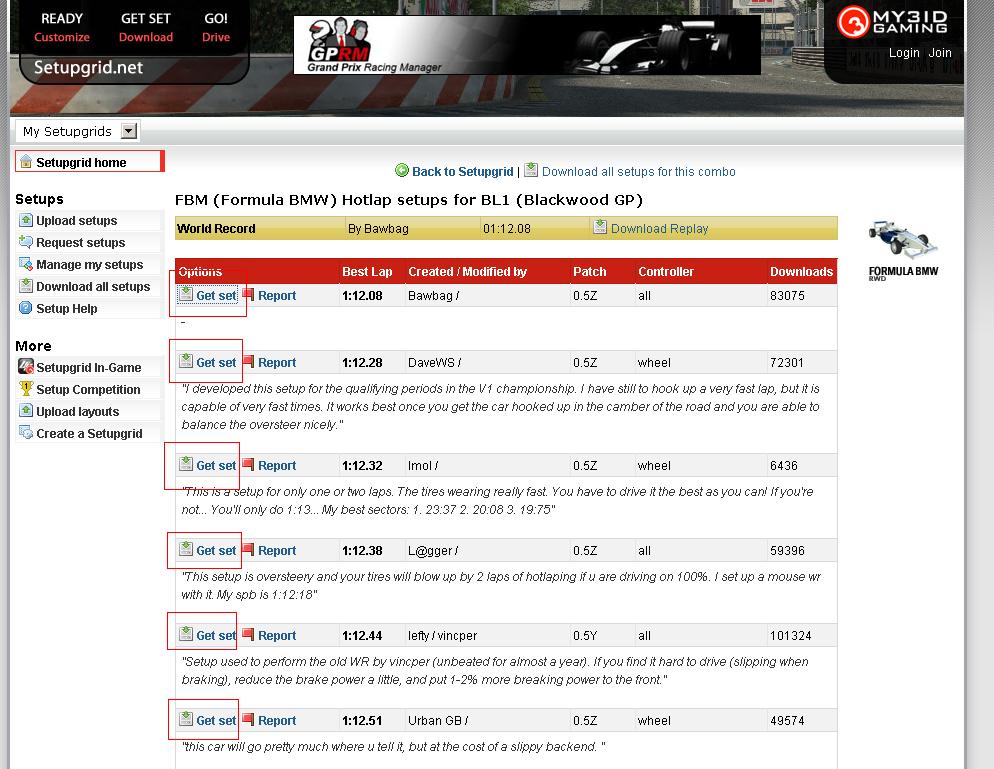This screenshot has height=769, width=994.
Task: Click the Patch column header
Action: pos(590,271)
